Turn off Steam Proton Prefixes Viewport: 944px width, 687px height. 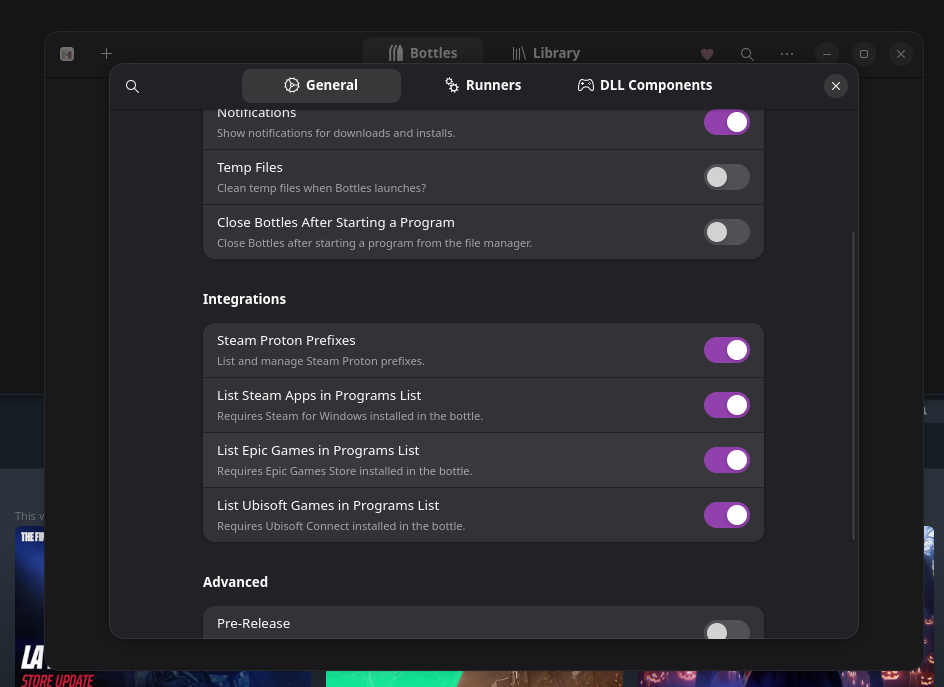pyautogui.click(x=726, y=350)
